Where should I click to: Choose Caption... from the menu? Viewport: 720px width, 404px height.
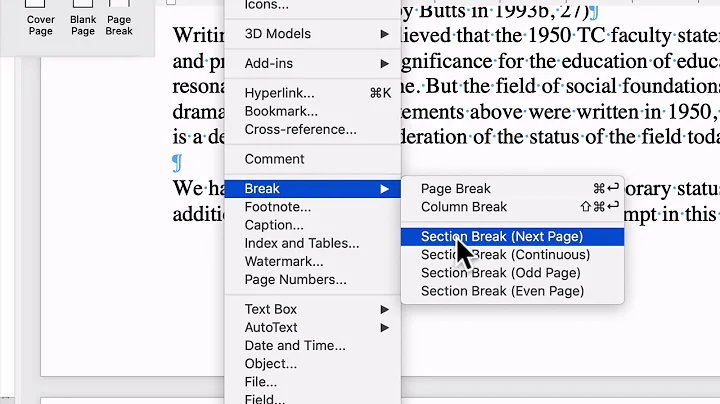312,225
